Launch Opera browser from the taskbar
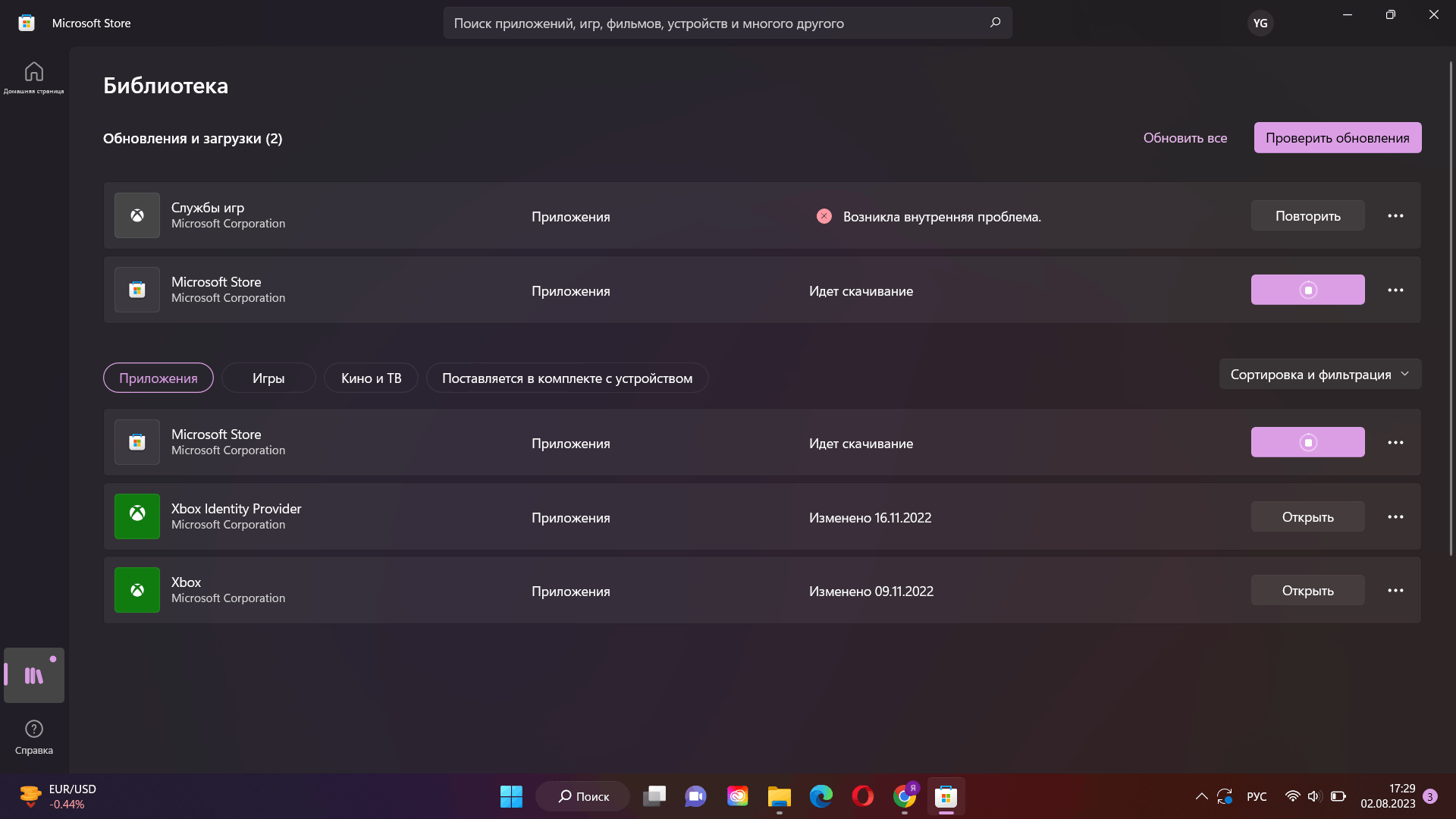The image size is (1456, 819). pos(862,796)
